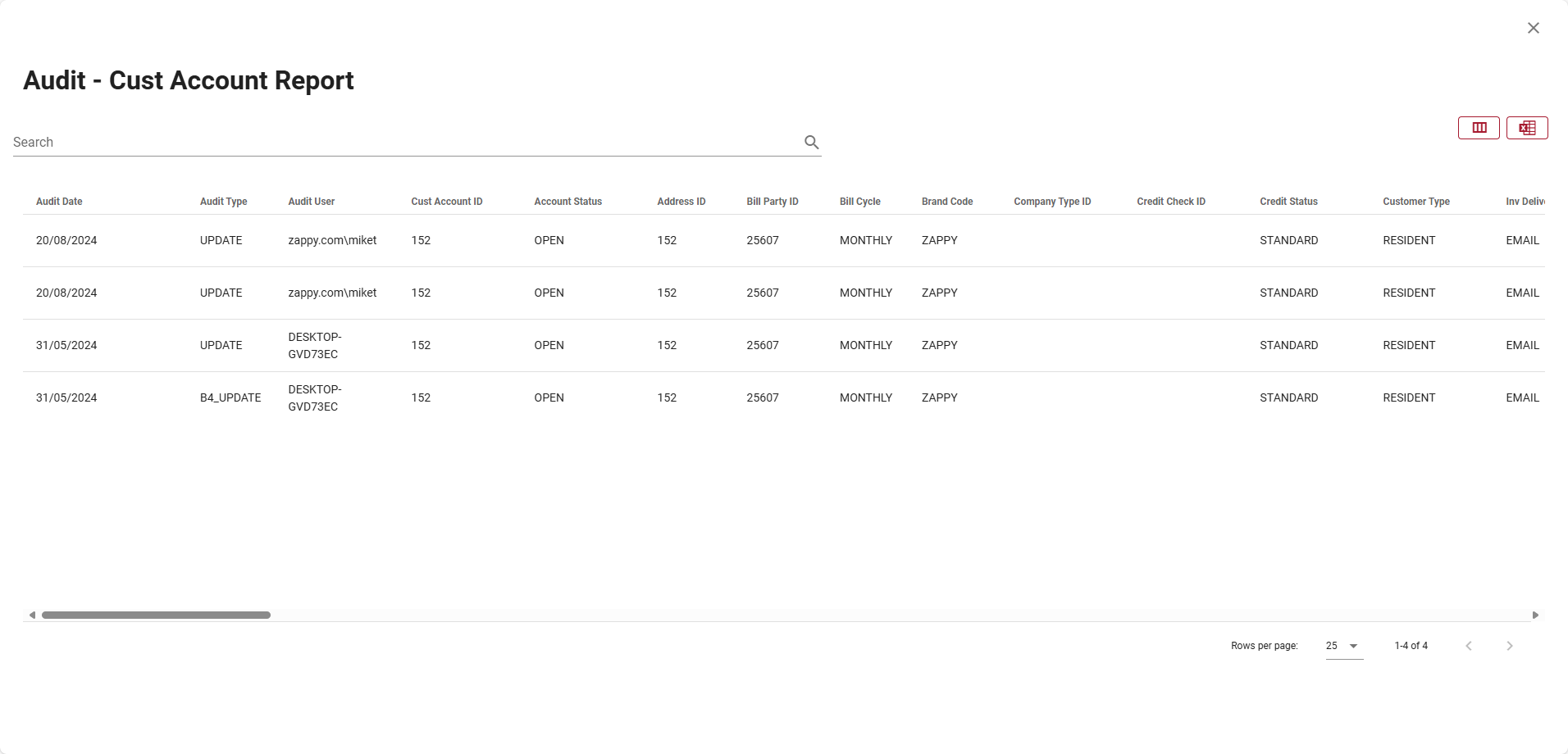Click the Credit Status column header
This screenshot has height=754, width=1568.
(x=1288, y=202)
